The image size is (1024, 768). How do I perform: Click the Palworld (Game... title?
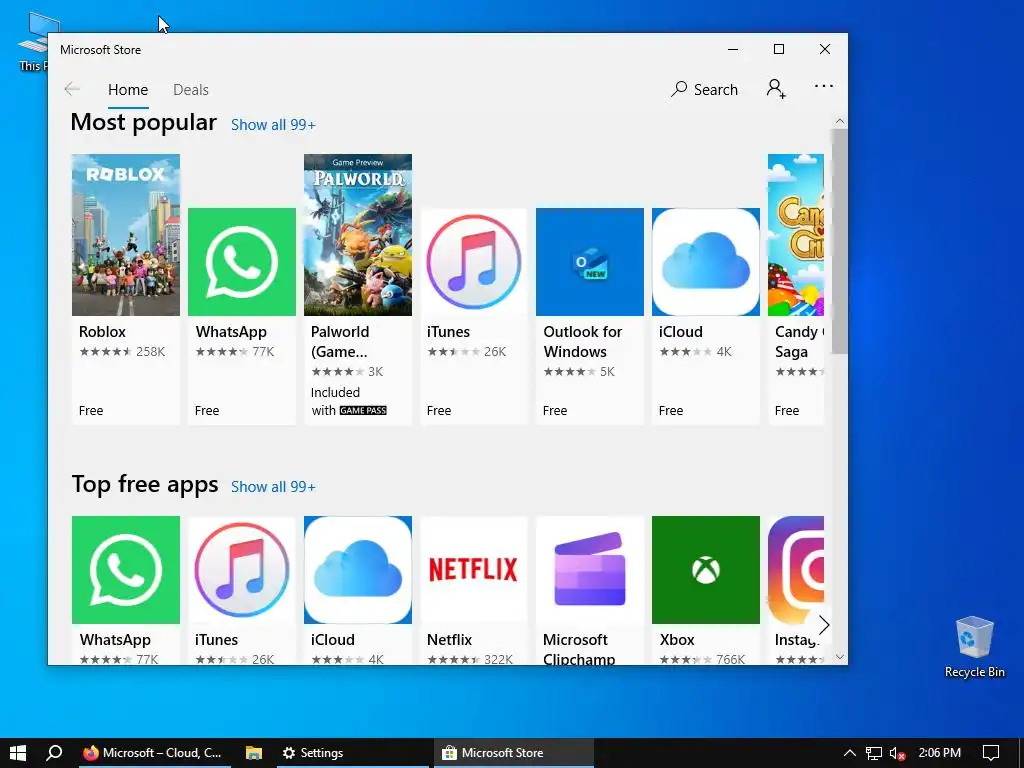point(340,342)
